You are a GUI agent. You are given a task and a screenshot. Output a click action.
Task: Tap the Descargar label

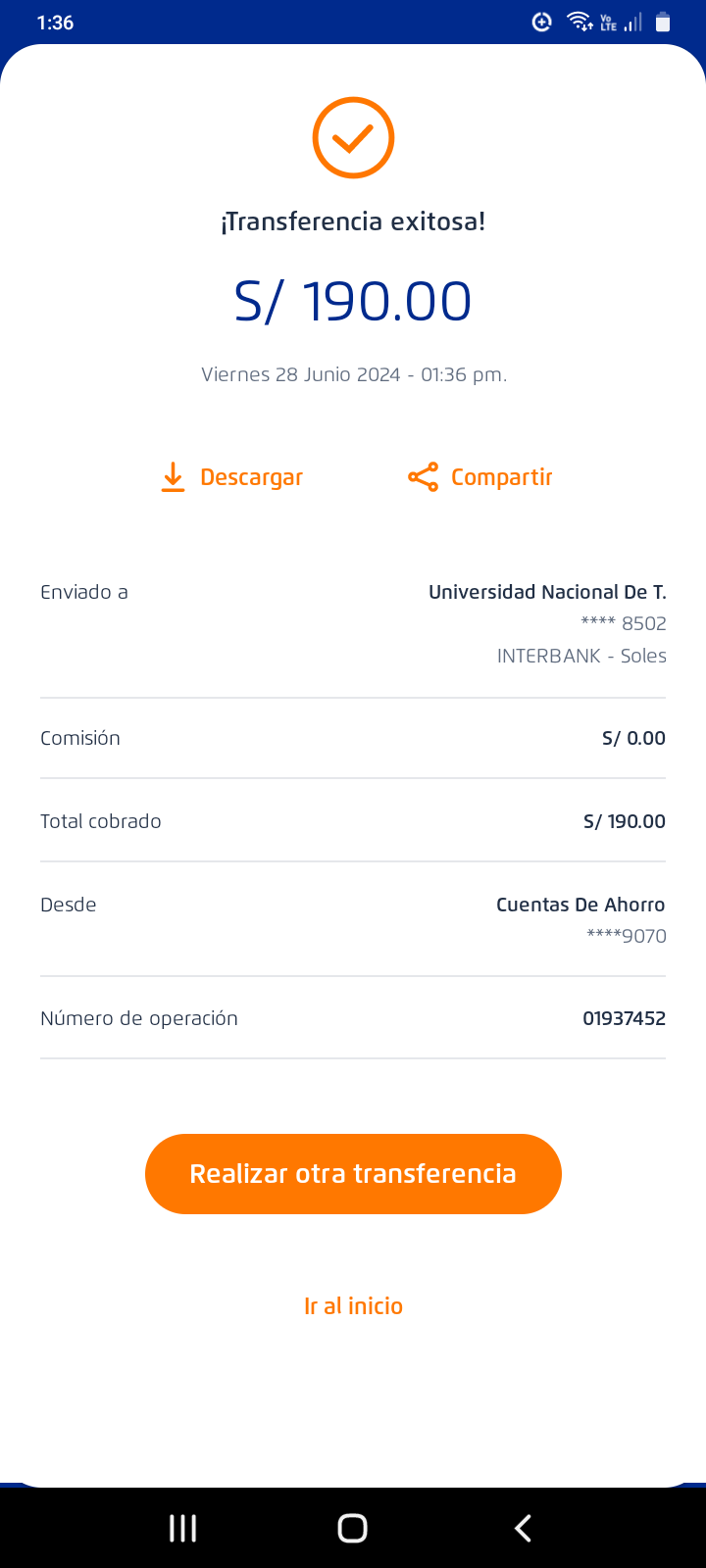251,477
